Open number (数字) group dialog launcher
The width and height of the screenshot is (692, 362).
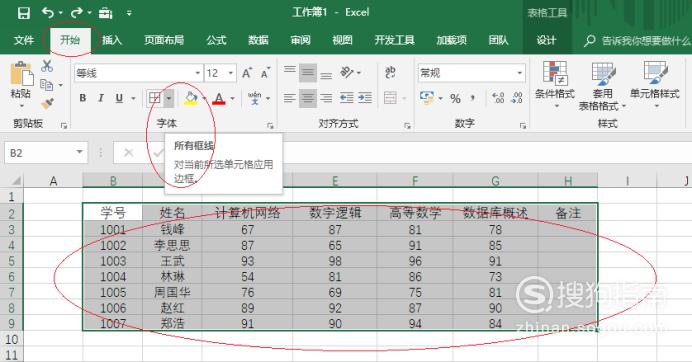click(x=523, y=126)
